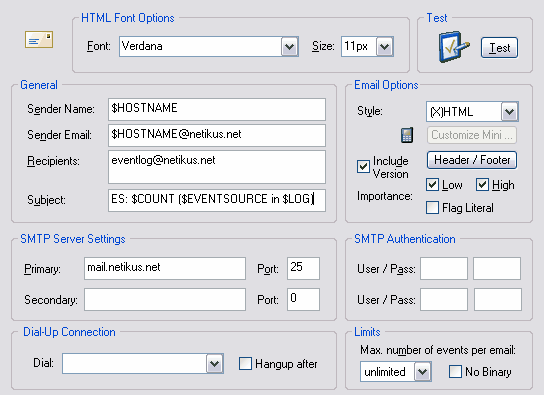Click the first row Pass field
Image resolution: width=544 pixels, height=395 pixels.
497,268
